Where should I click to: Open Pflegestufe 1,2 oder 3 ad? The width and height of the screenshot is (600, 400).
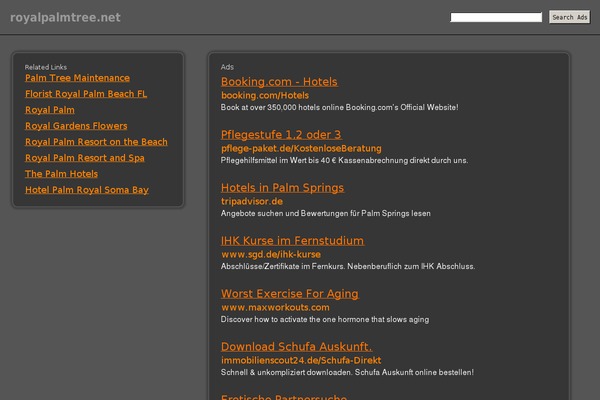tap(281, 135)
